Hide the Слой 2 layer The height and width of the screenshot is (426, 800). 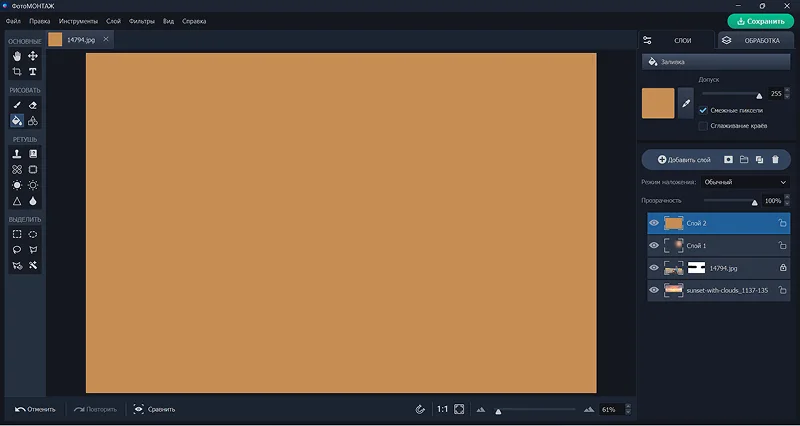(654, 223)
